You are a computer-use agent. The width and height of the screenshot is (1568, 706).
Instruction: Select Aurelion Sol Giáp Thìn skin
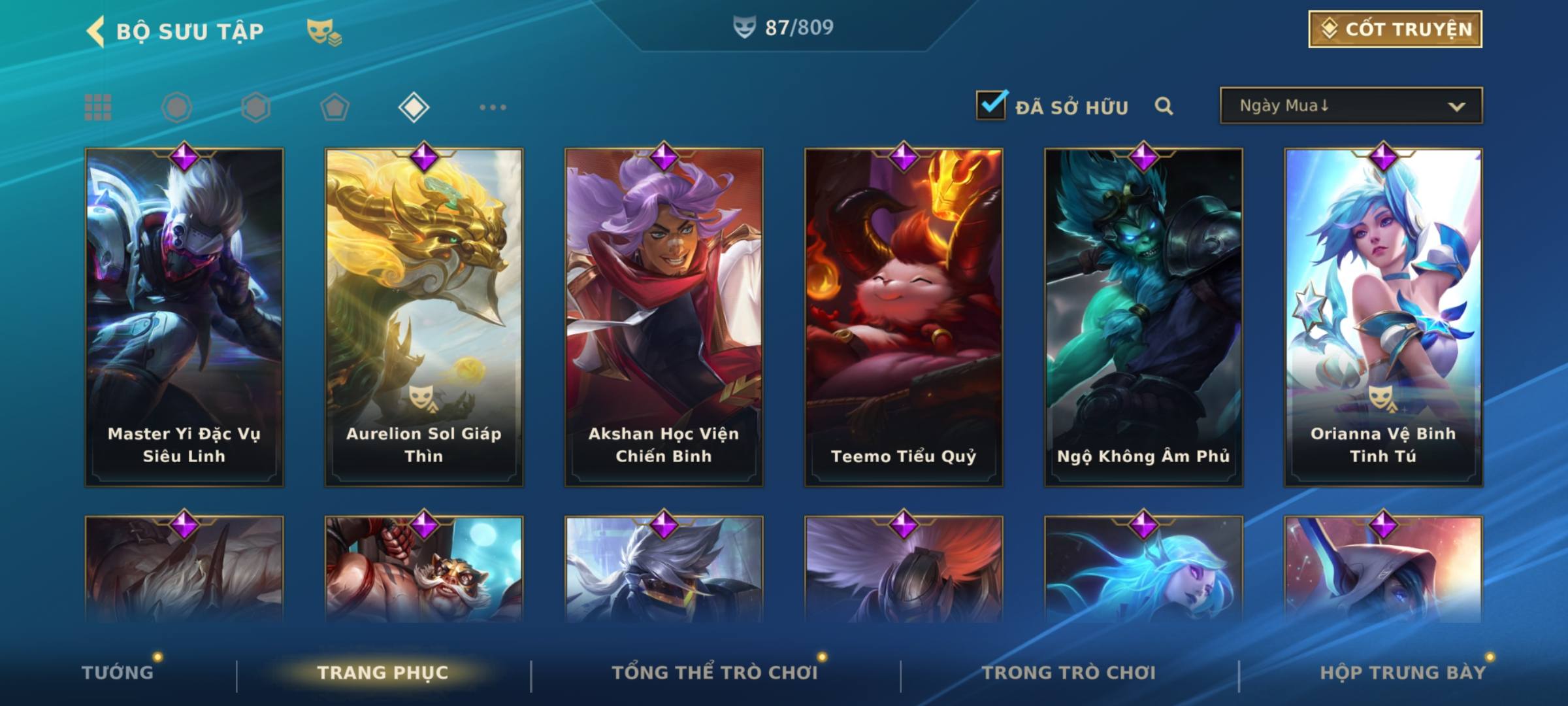click(x=424, y=317)
